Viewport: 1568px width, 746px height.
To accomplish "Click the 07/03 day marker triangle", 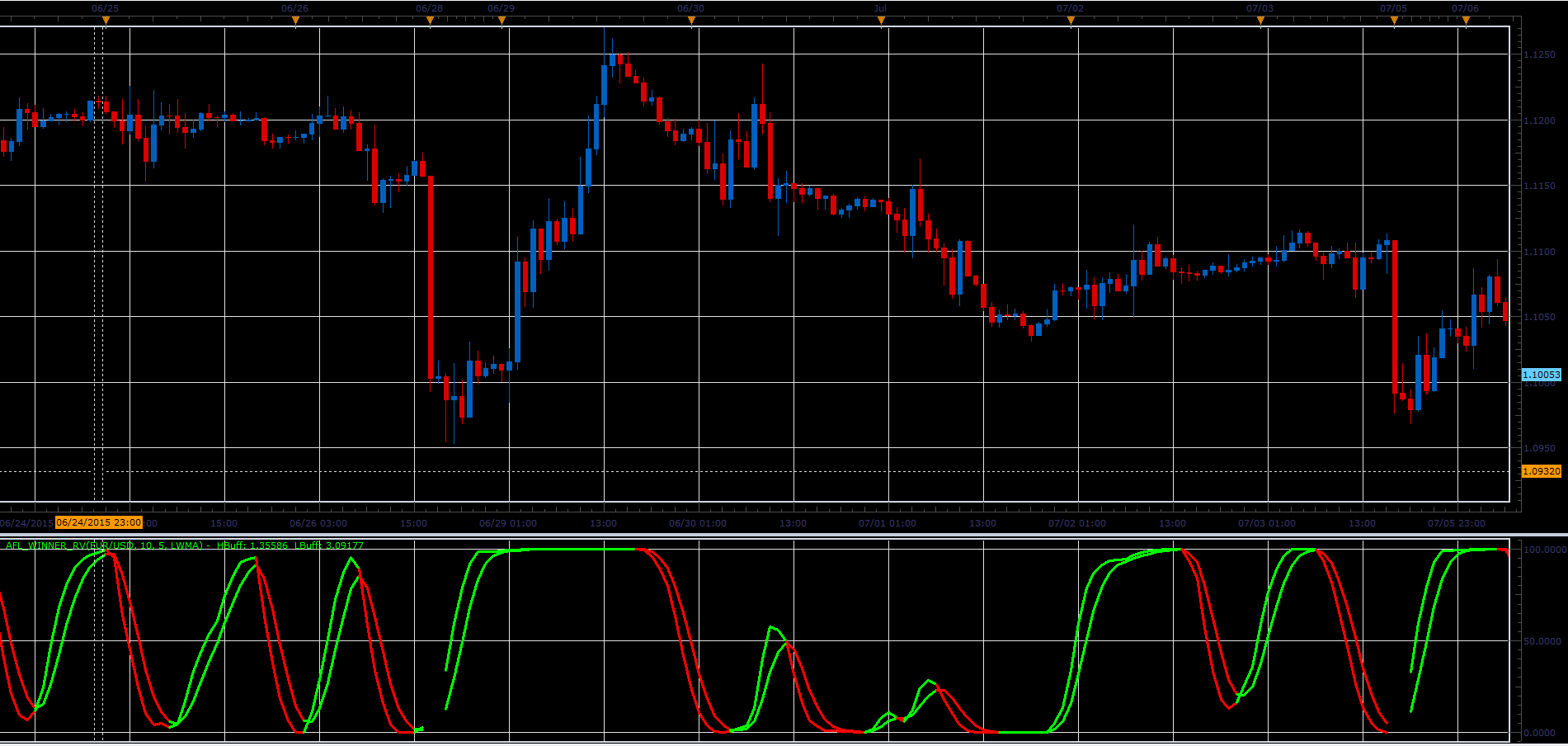I will [x=1260, y=21].
